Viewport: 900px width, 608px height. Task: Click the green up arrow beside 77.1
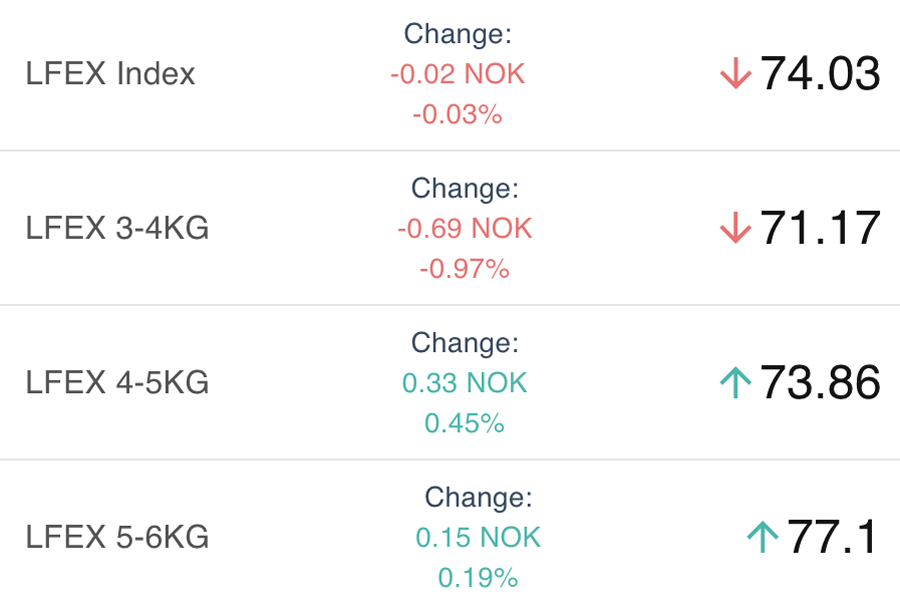click(762, 538)
